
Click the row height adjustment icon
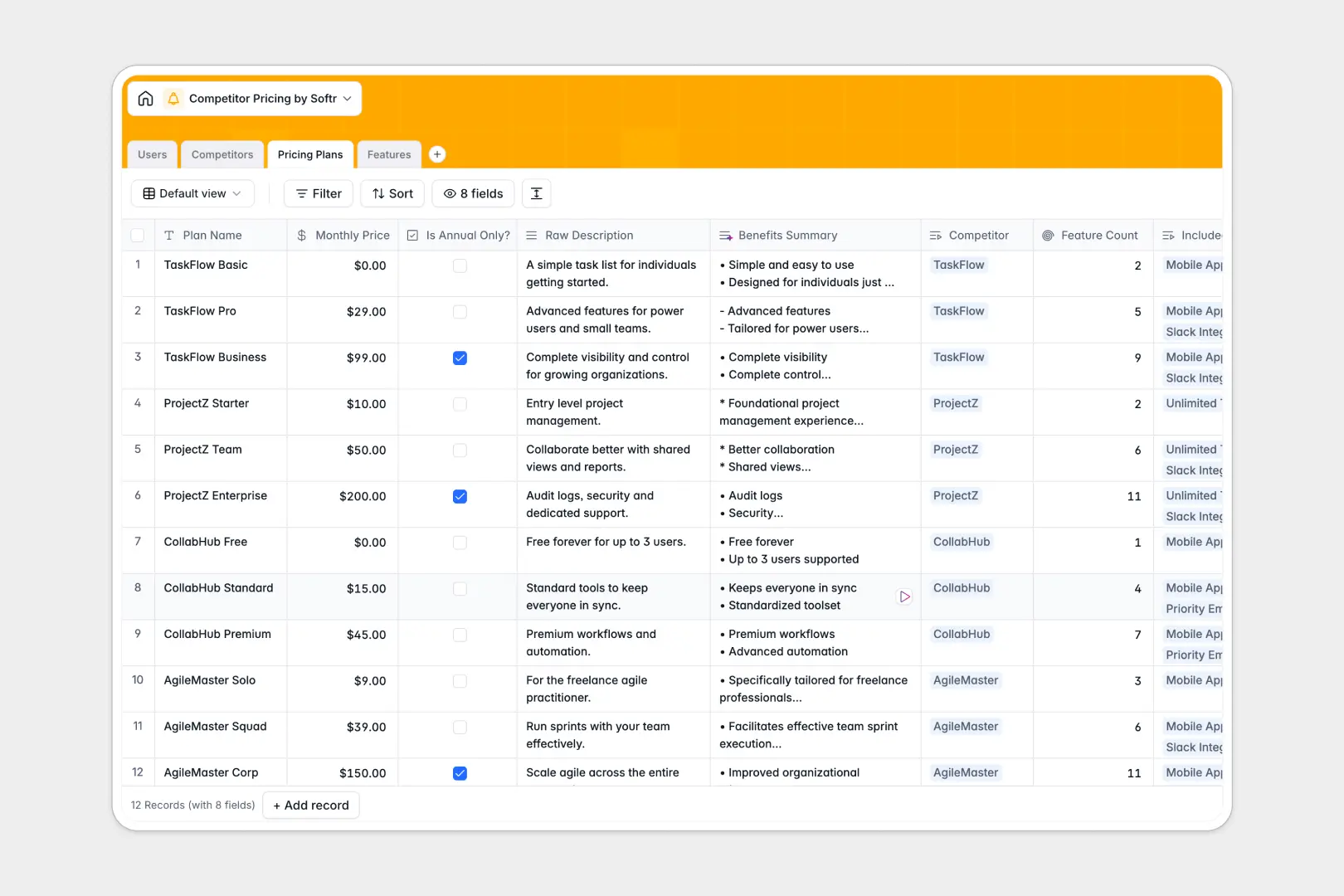[x=536, y=193]
